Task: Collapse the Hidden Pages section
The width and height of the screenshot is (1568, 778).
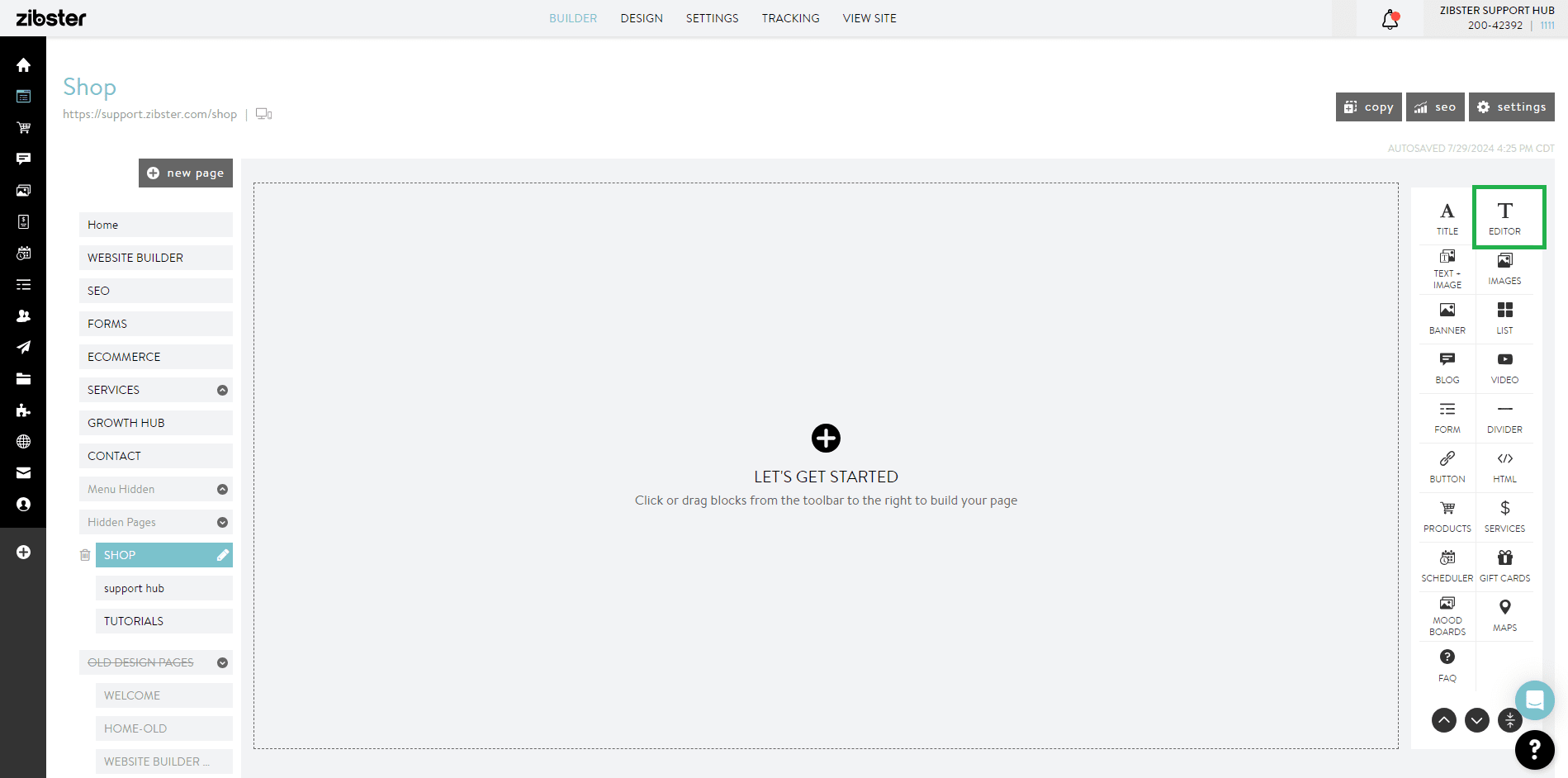Action: click(x=222, y=522)
